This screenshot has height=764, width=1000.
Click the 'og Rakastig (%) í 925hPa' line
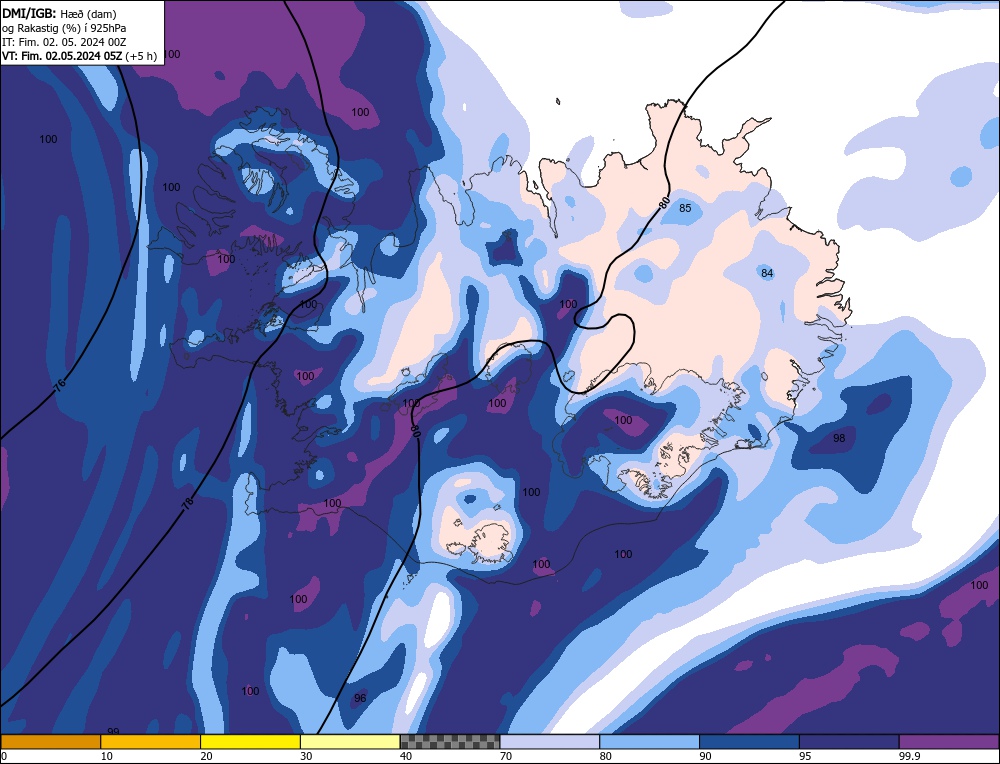[x=64, y=28]
